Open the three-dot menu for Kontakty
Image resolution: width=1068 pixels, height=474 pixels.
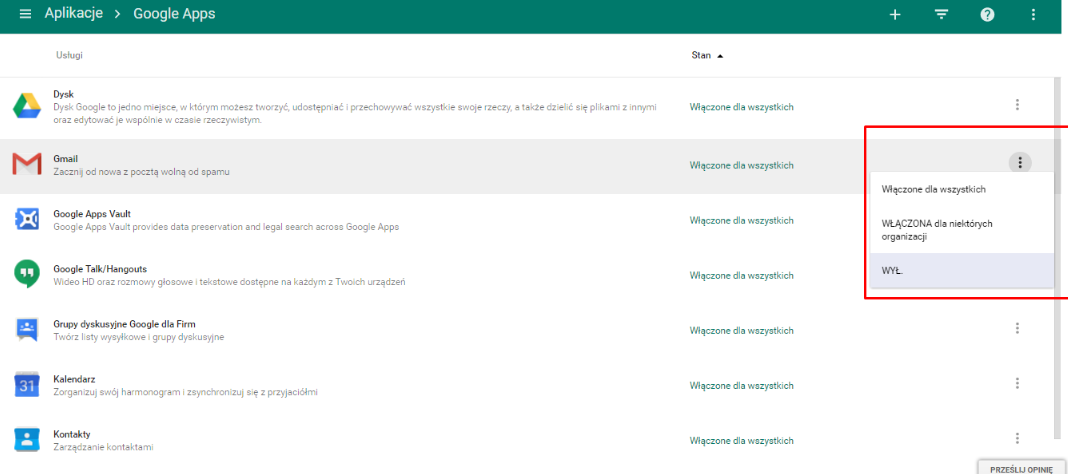(1017, 438)
